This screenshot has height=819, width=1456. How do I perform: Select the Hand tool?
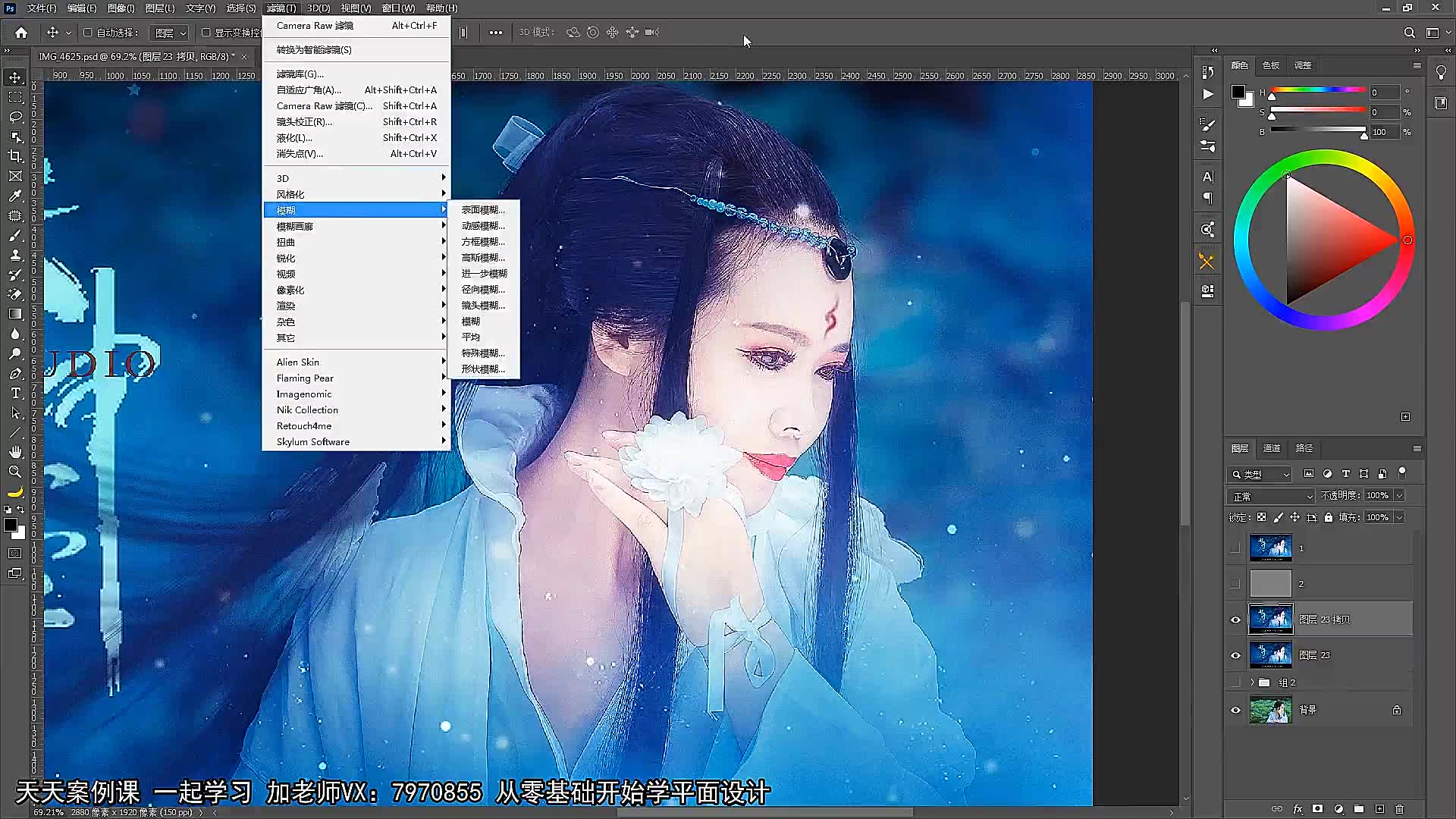coord(15,452)
